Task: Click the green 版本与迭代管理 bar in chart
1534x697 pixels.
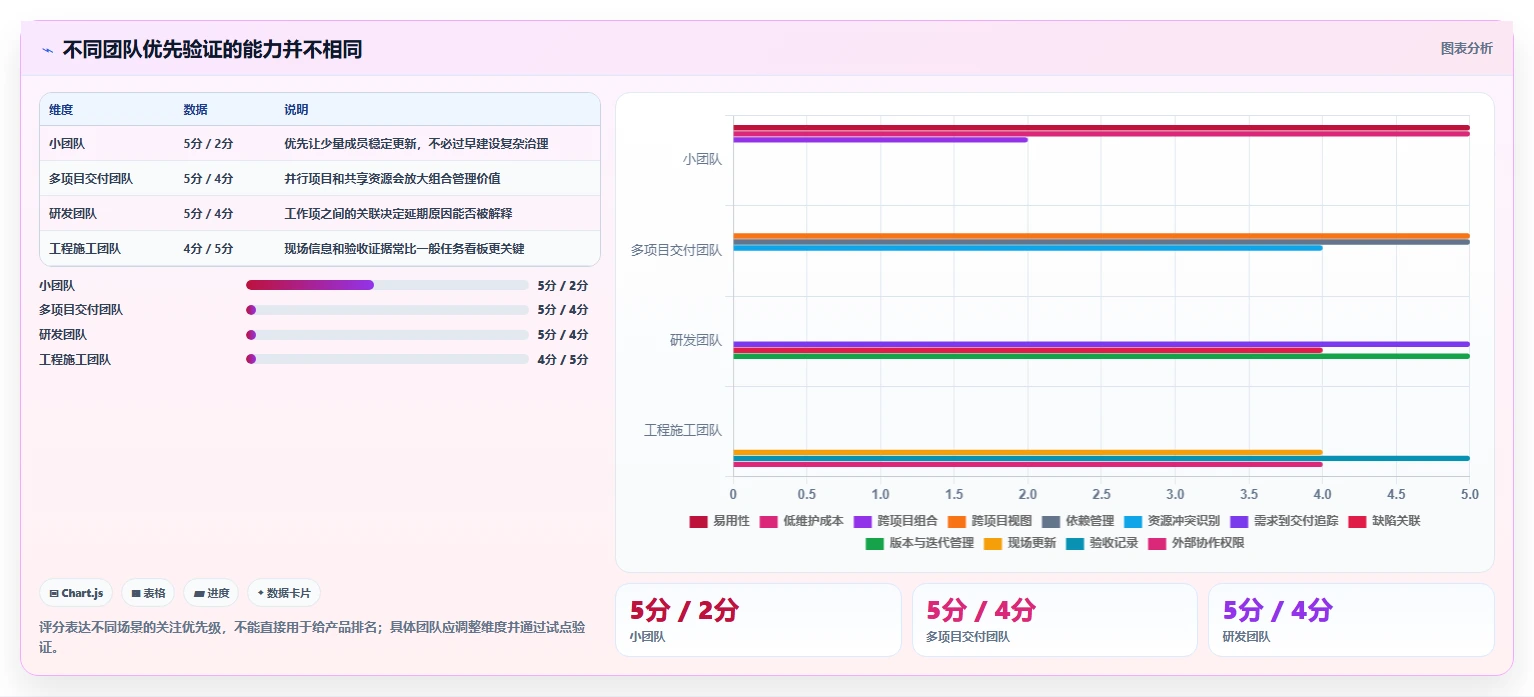Action: (x=1101, y=356)
